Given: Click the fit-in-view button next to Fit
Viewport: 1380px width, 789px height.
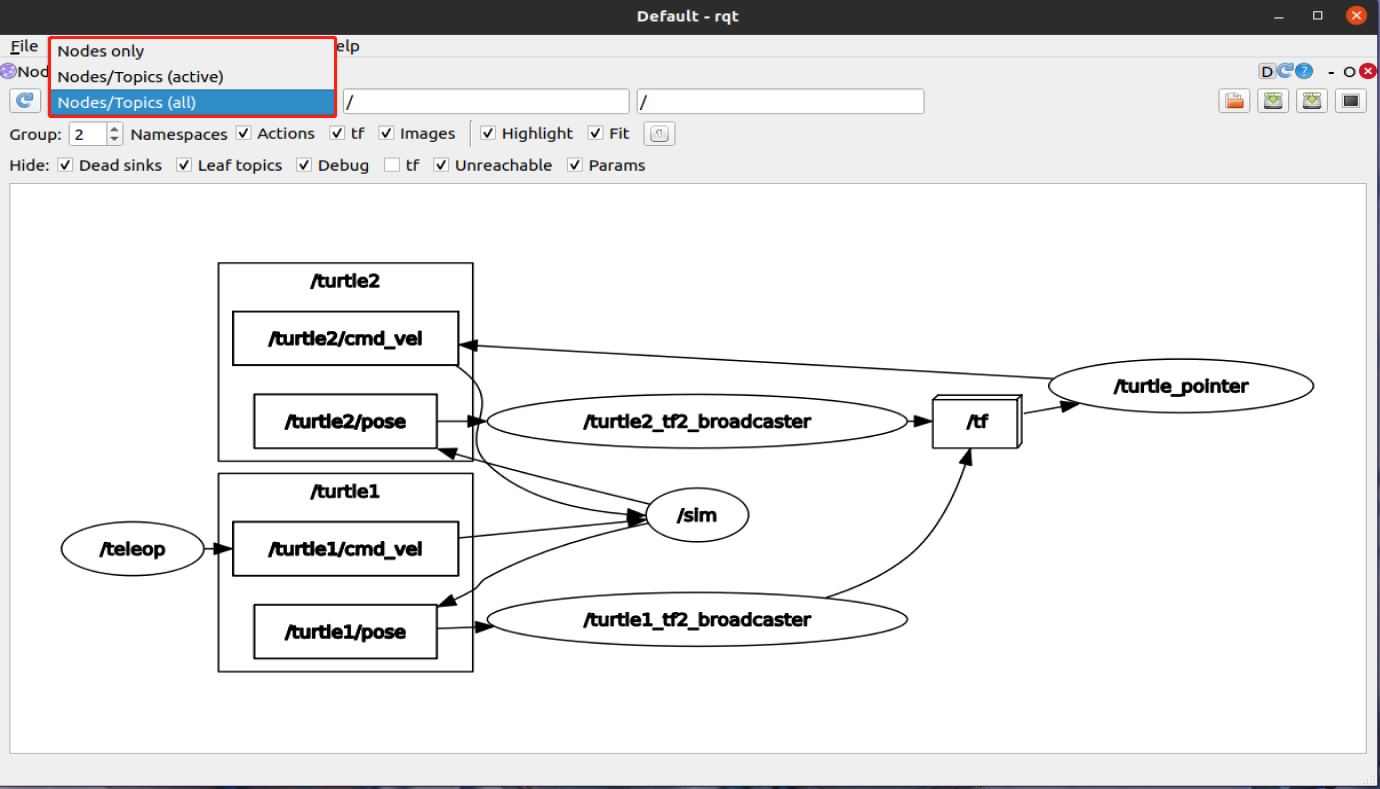Looking at the screenshot, I should 660,134.
